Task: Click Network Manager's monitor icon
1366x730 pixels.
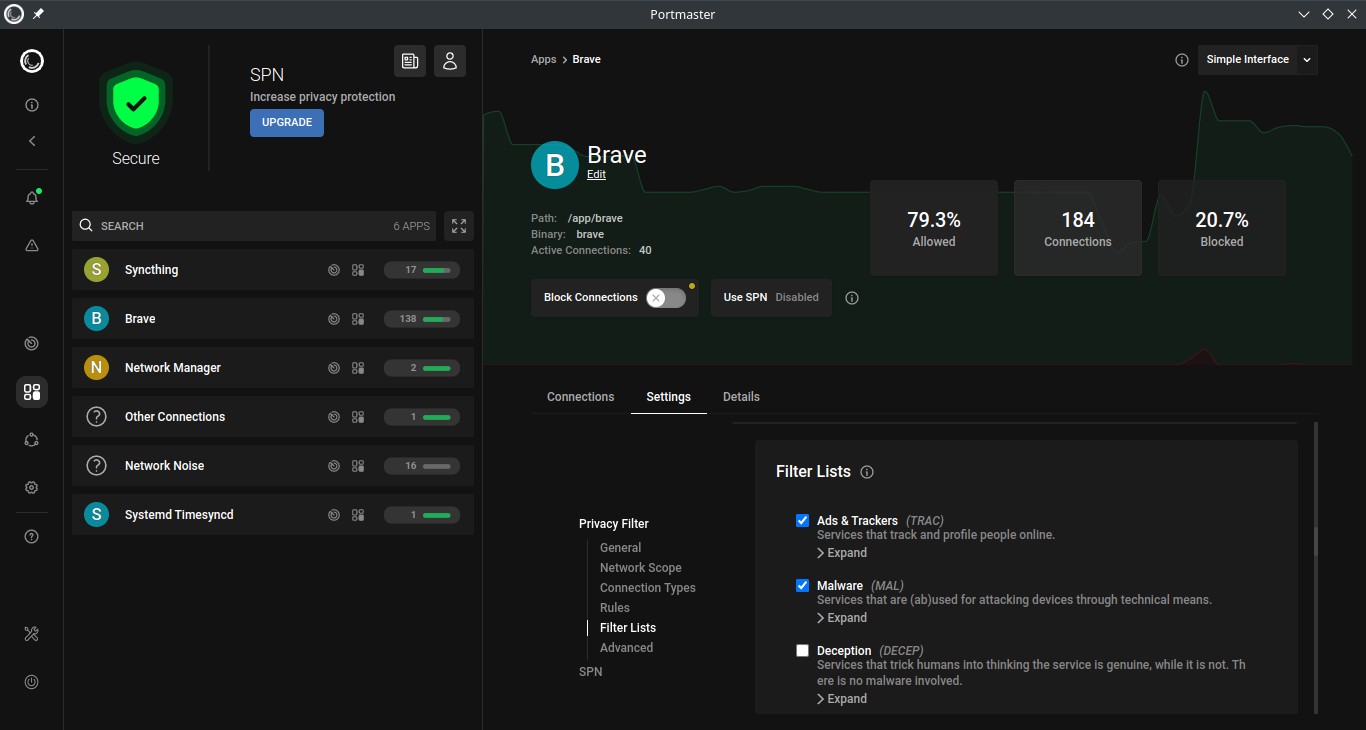Action: (334, 368)
